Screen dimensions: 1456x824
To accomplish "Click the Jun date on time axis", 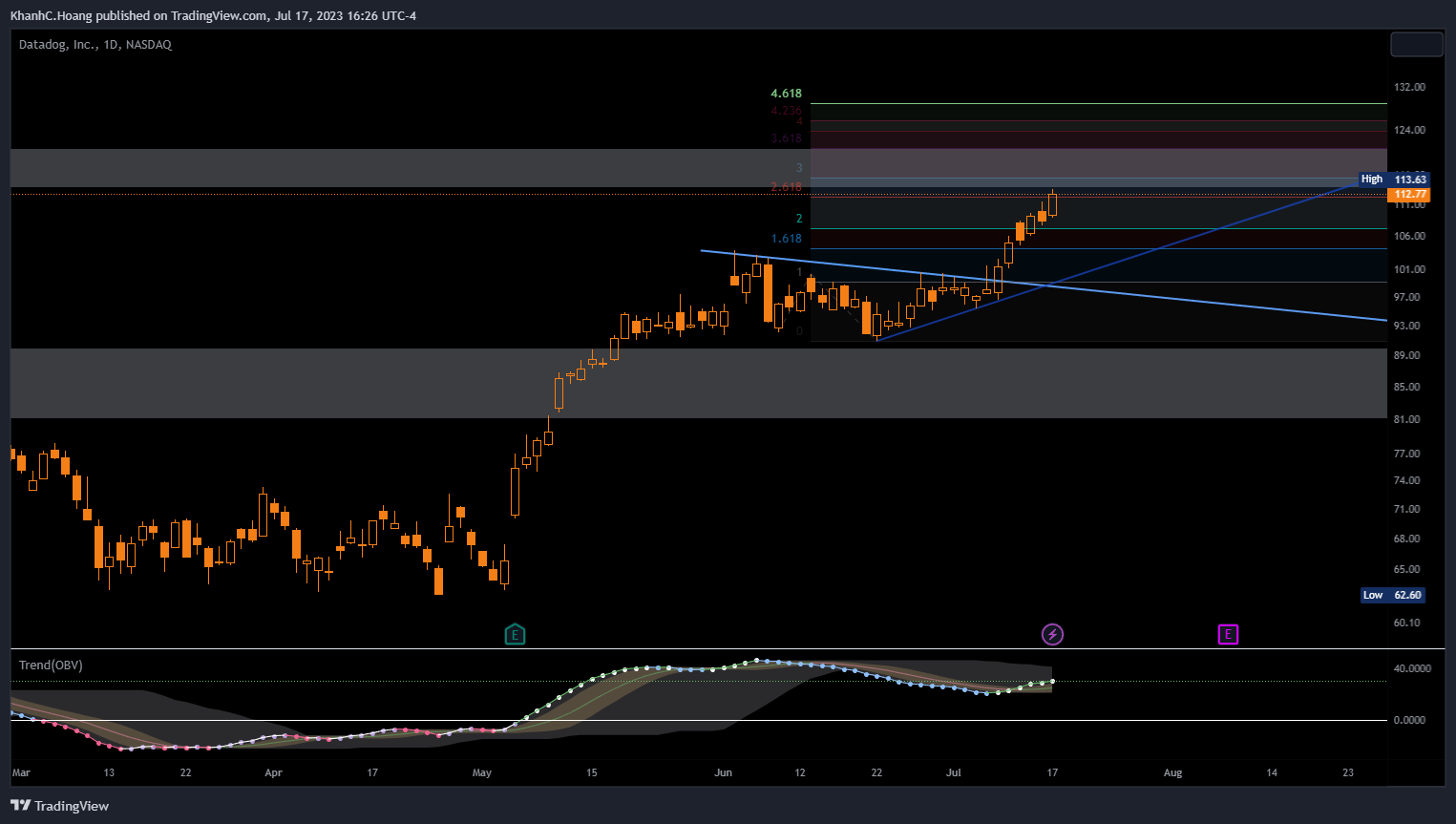I will pos(724,772).
